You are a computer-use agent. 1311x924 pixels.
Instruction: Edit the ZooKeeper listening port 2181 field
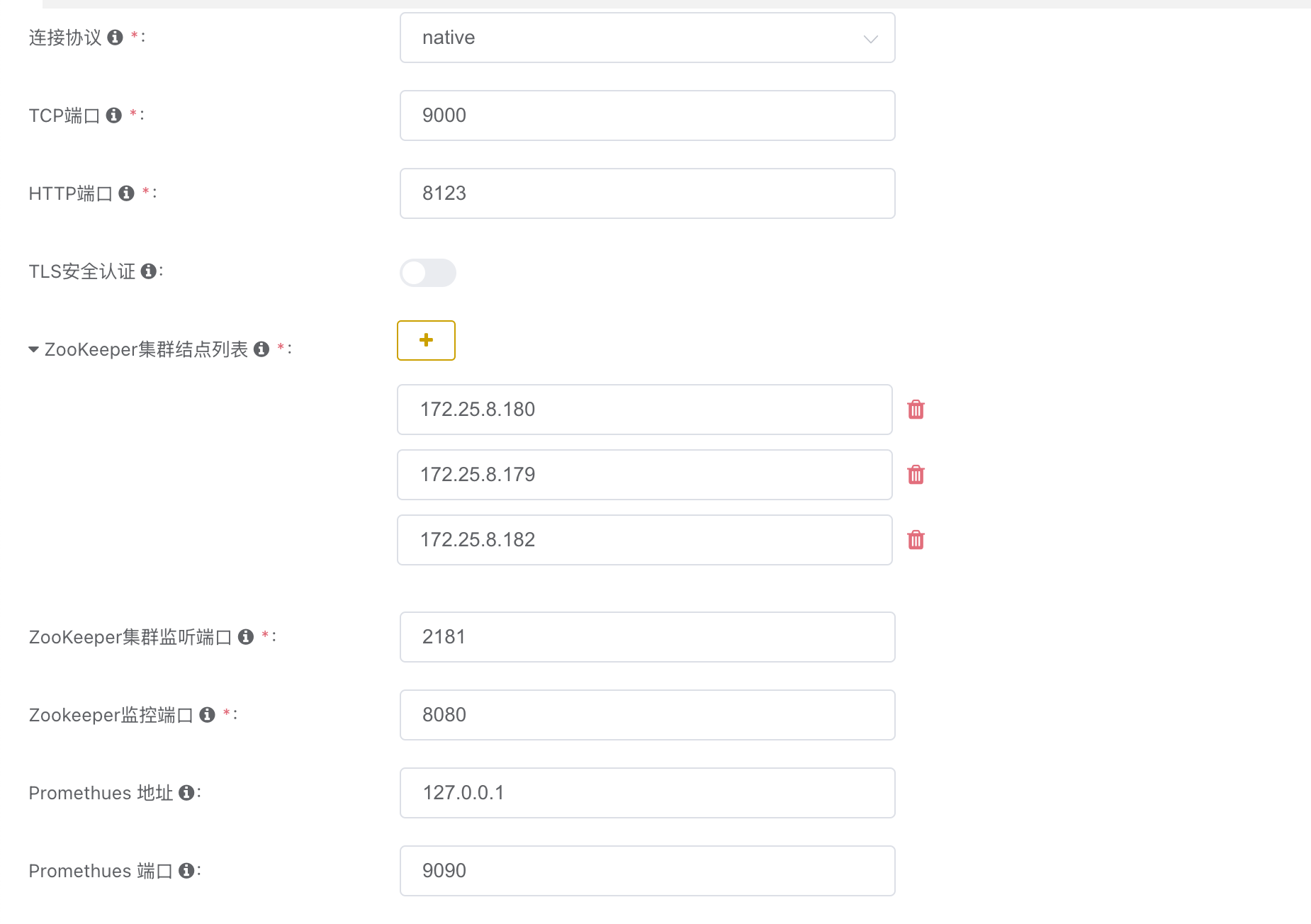646,637
